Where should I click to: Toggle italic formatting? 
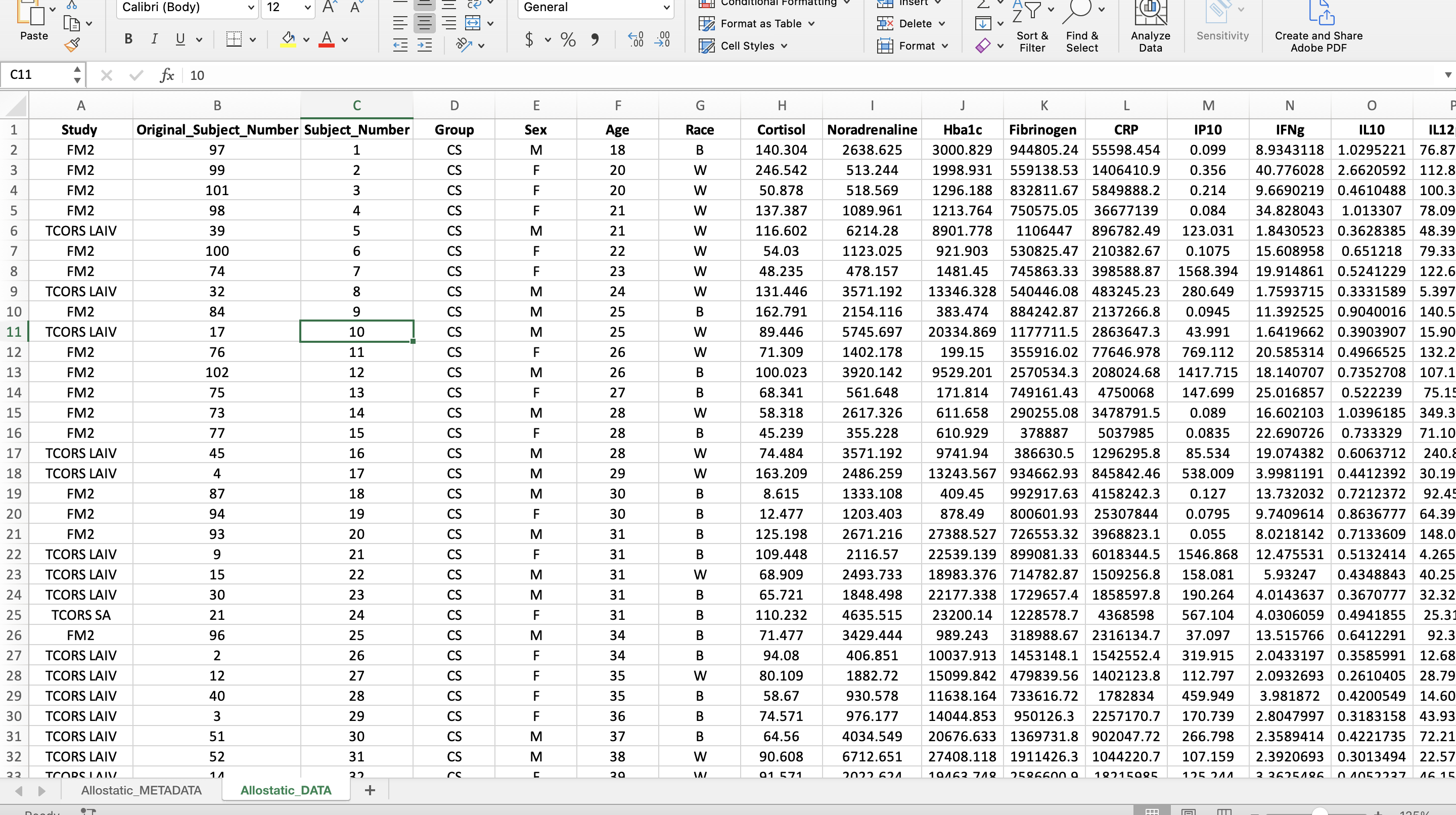(154, 39)
